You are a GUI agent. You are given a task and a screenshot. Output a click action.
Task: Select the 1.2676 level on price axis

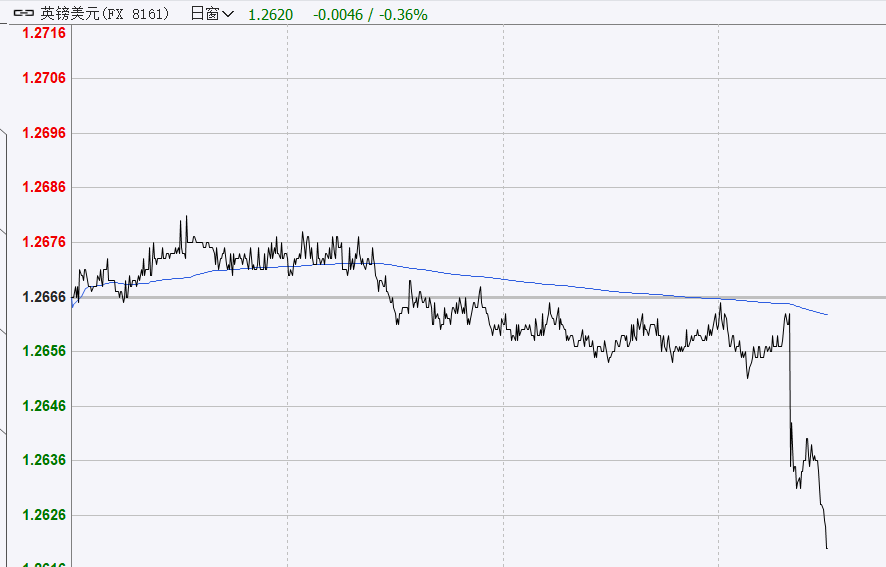[x=44, y=242]
